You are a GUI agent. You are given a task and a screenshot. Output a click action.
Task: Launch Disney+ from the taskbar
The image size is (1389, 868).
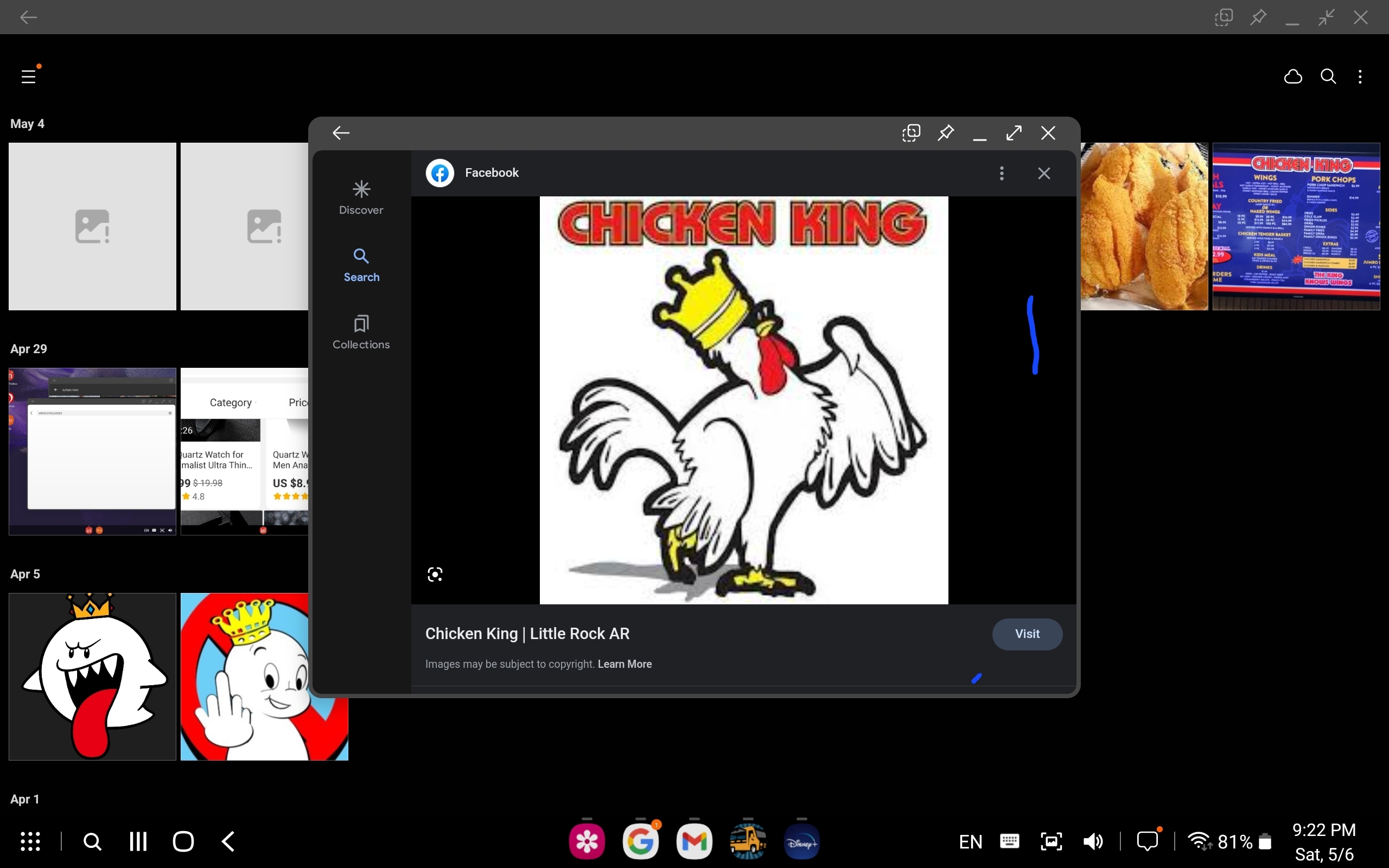point(801,840)
